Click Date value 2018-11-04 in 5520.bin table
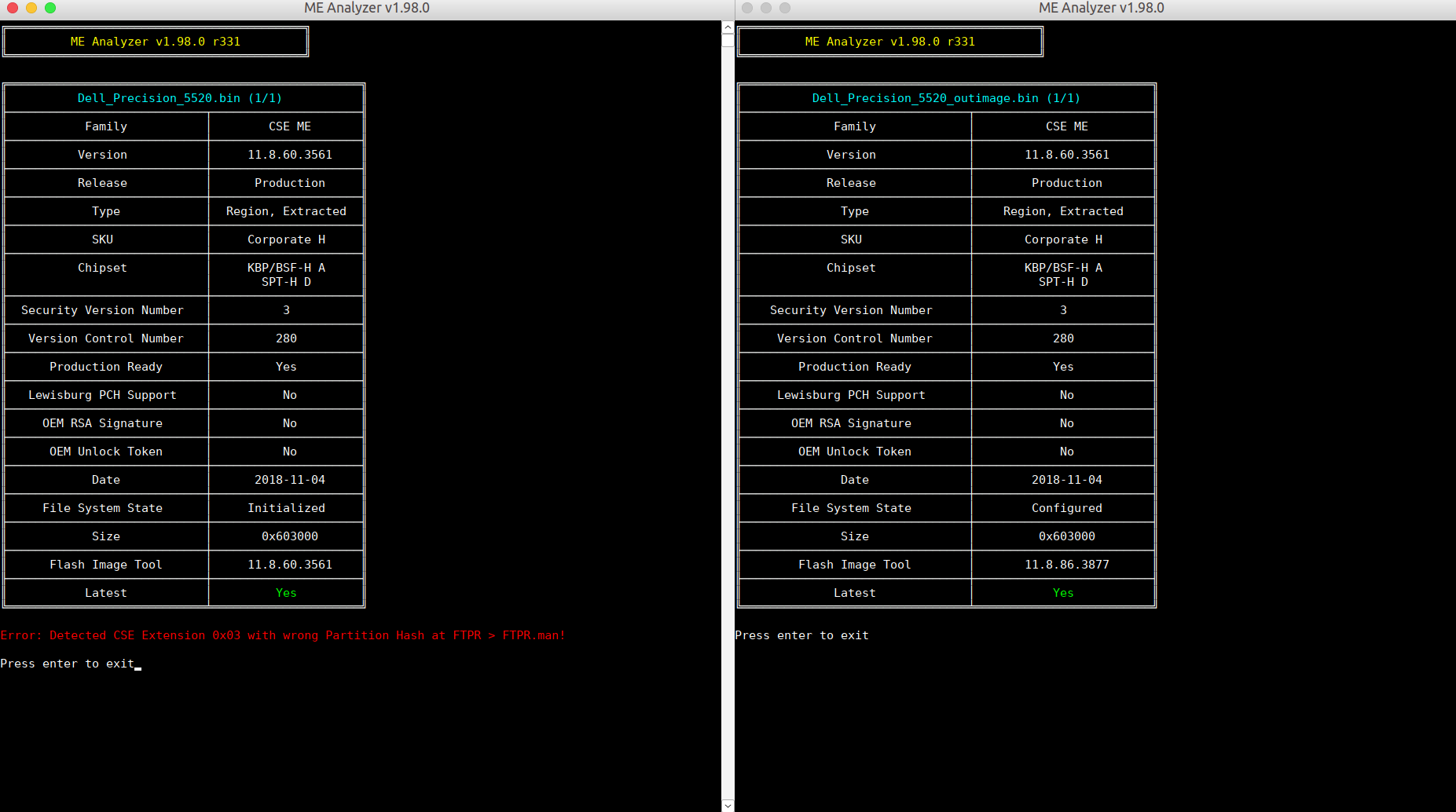Screen dimensions: 1456x812 click(290, 480)
